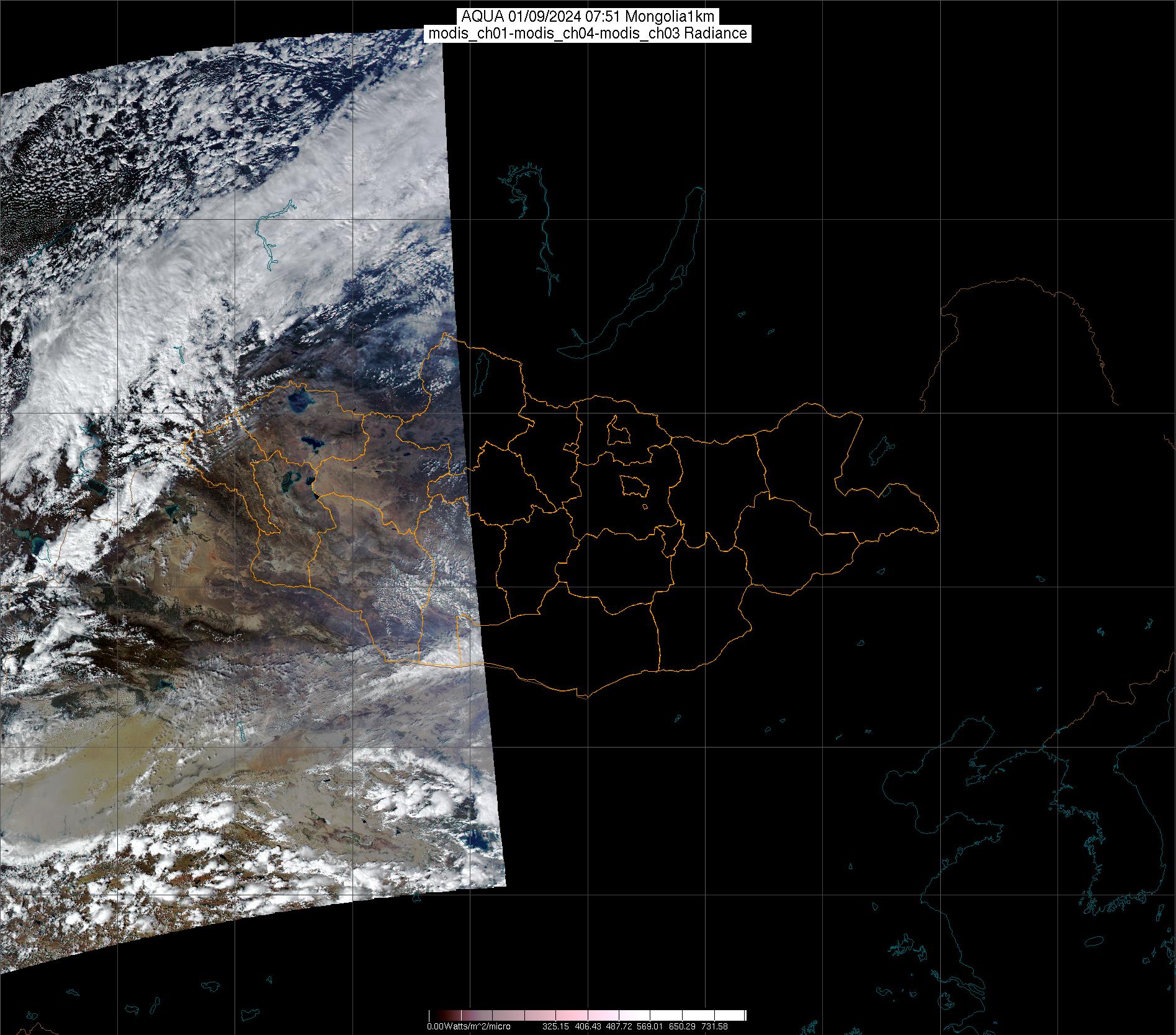Click the radiance color scale bar
Image resolution: width=1176 pixels, height=1035 pixels.
(x=587, y=1015)
